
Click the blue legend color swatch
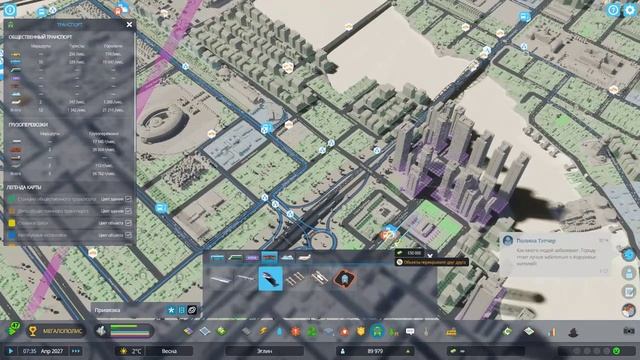12,235
